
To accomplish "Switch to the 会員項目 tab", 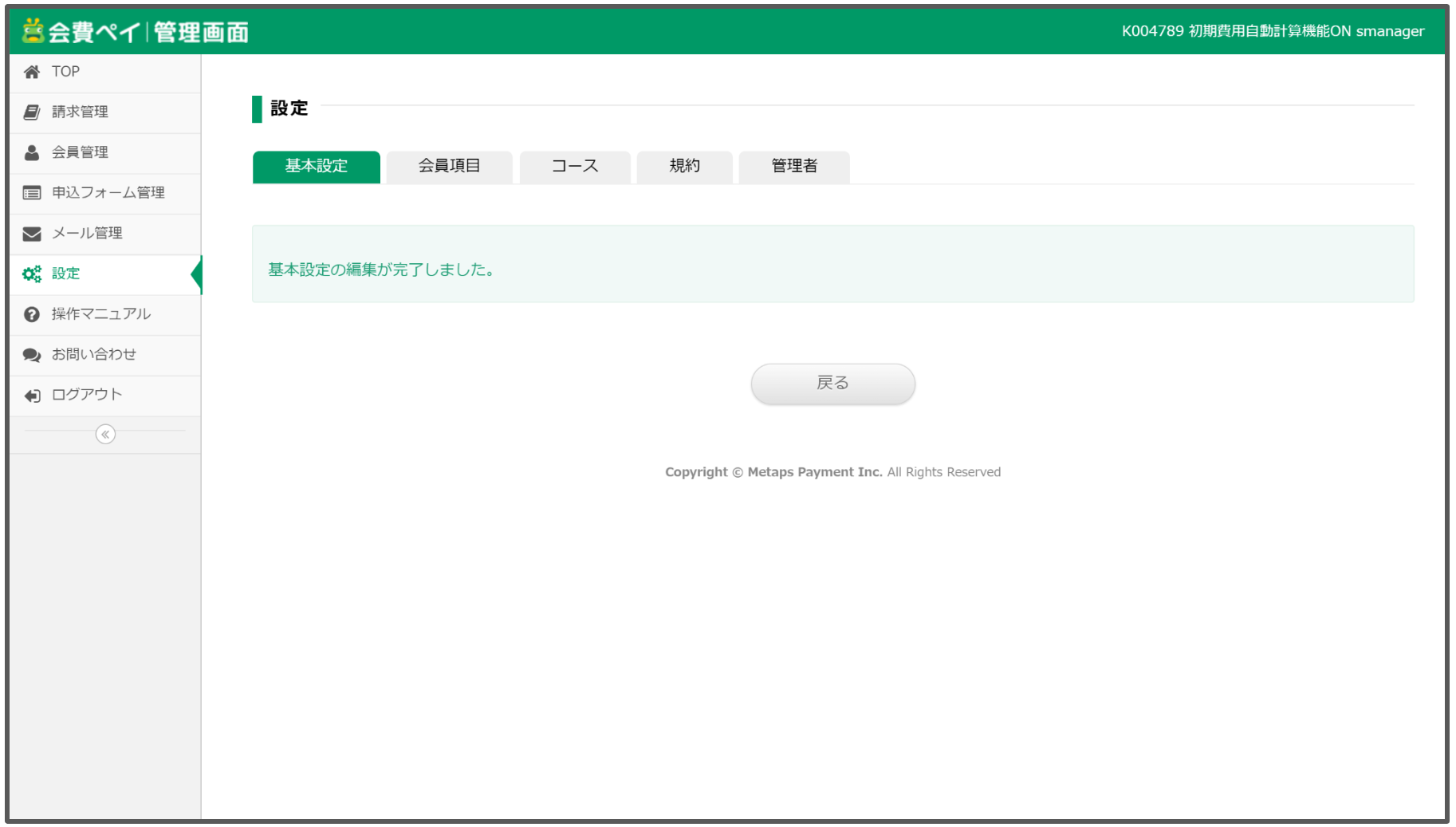I will pyautogui.click(x=449, y=167).
